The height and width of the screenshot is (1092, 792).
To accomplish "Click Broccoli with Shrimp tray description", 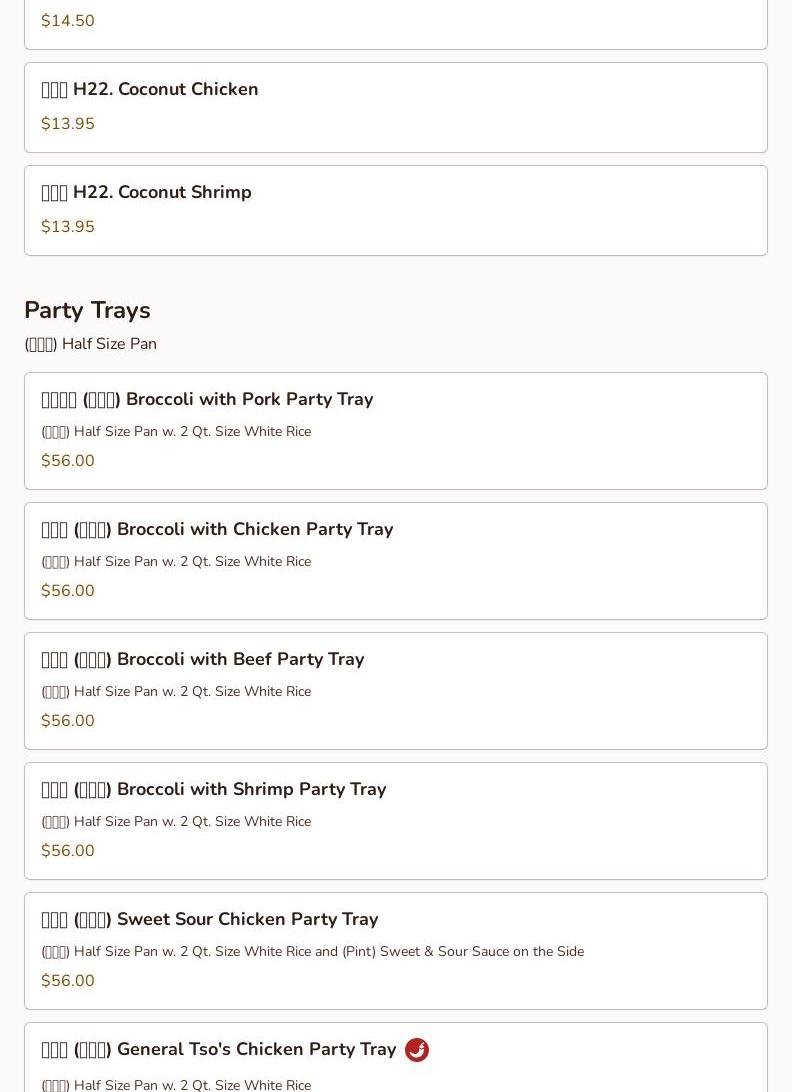I will click(176, 822).
